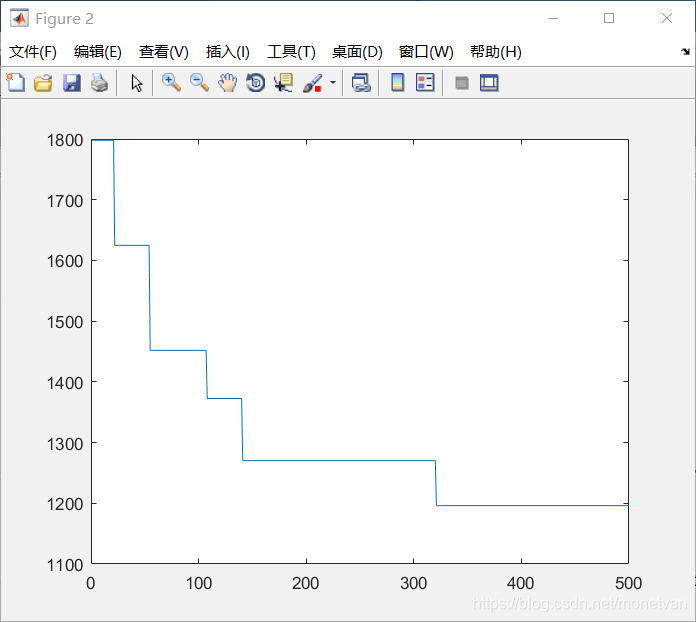
Task: Select the Data Cursor tool
Action: click(283, 83)
